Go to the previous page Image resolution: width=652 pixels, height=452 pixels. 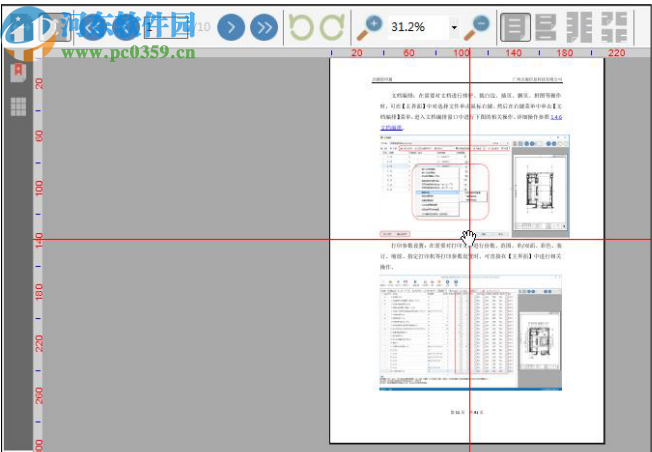pos(126,27)
